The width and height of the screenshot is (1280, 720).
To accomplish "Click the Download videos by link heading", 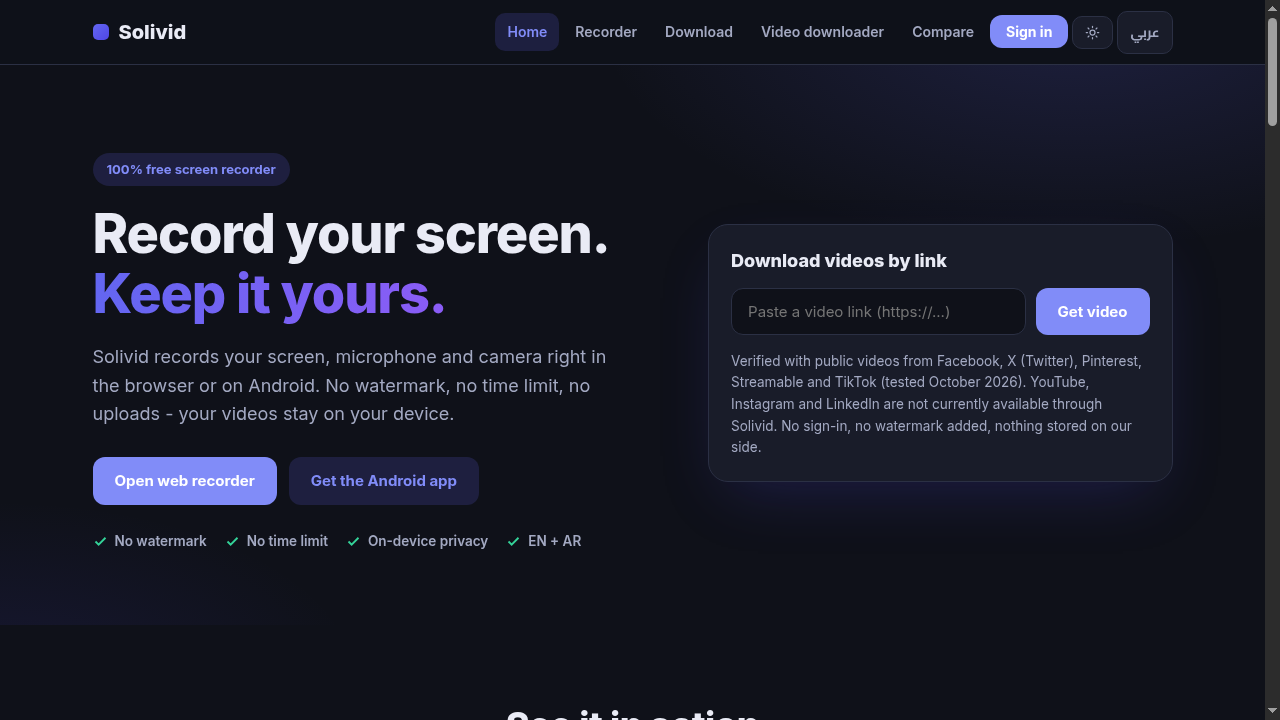I will pos(839,261).
